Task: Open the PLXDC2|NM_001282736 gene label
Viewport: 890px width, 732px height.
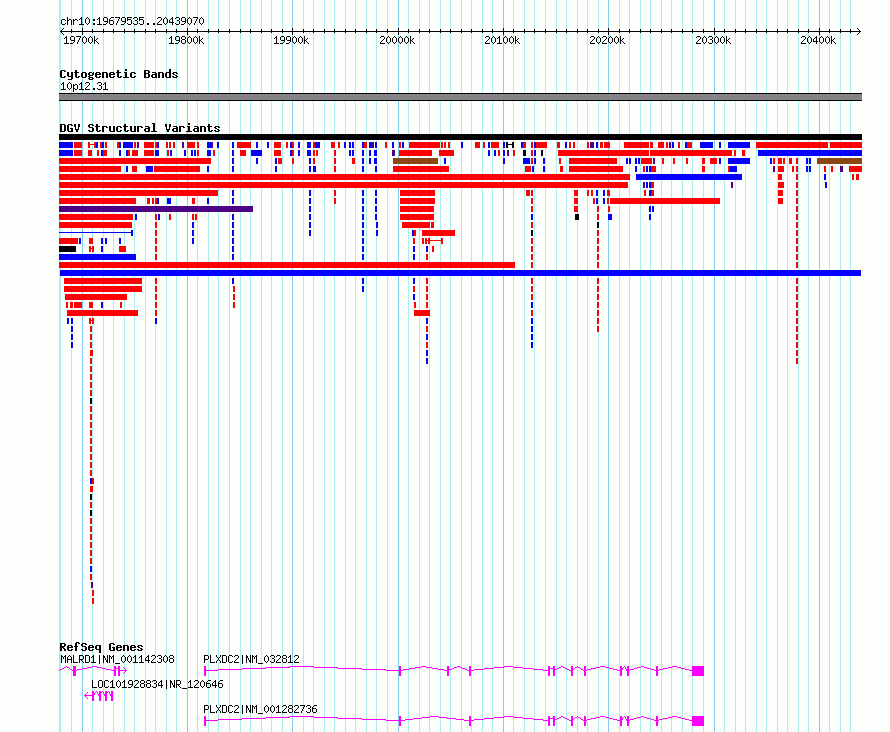Action: click(261, 709)
